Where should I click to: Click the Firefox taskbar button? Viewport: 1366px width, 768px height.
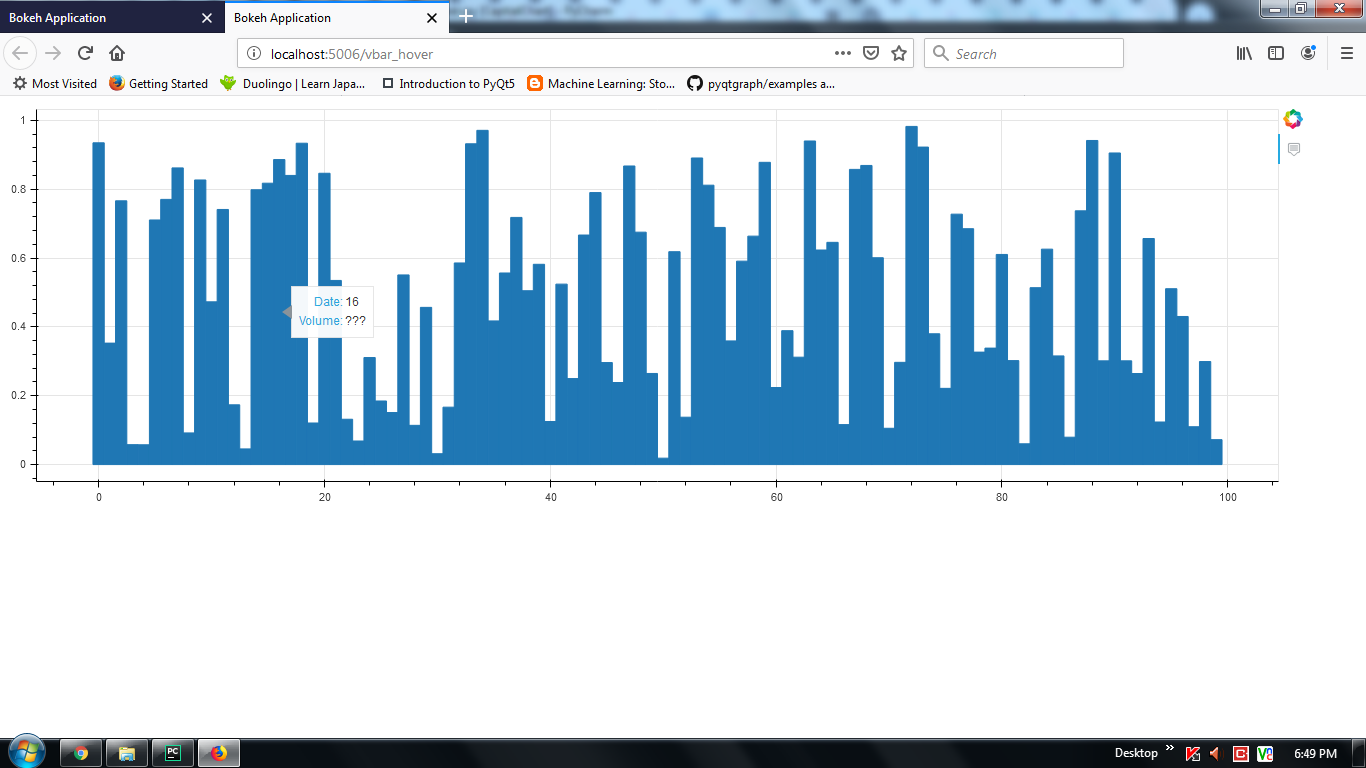point(219,753)
